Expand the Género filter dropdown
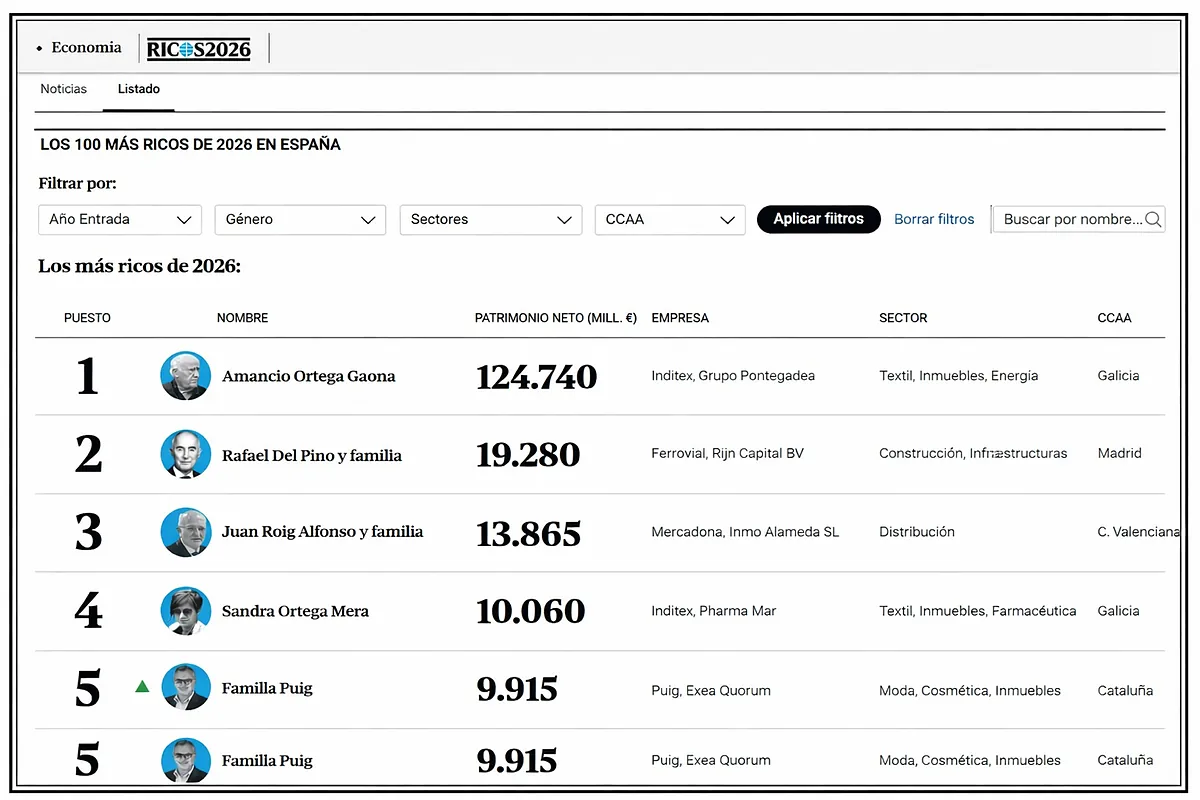1200x800 pixels. (x=300, y=220)
